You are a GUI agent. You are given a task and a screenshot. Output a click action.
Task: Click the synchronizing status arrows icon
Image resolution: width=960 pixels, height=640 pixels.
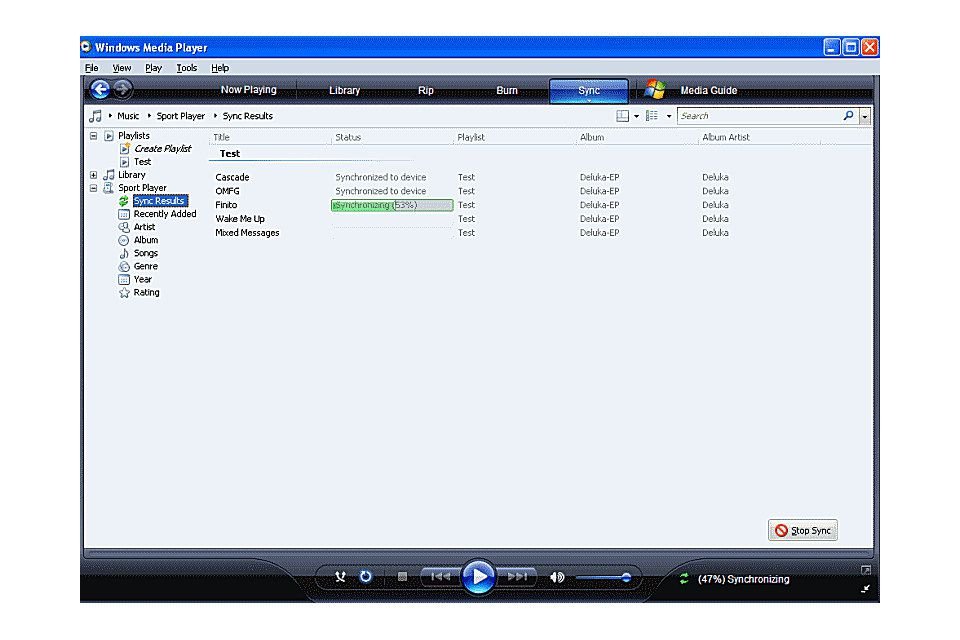click(684, 579)
